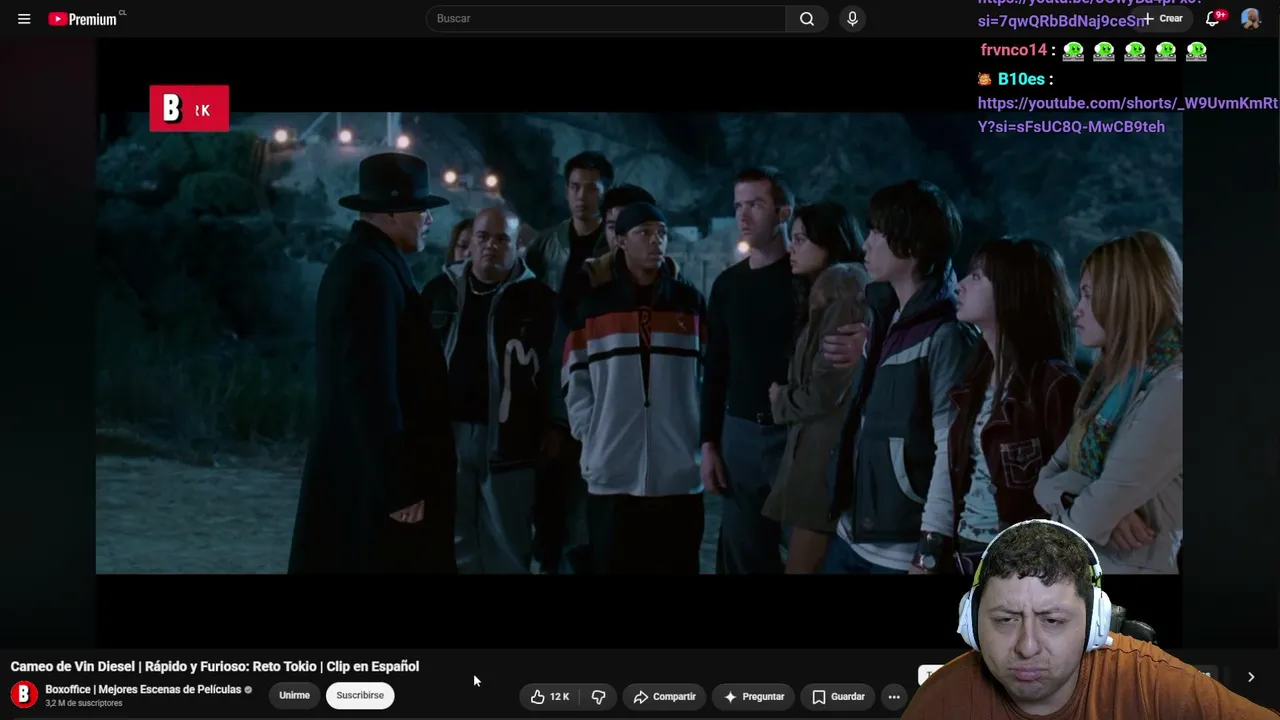1280x720 pixels.
Task: Click the right chevron arrow near the video title row
Action: coord(1250,677)
